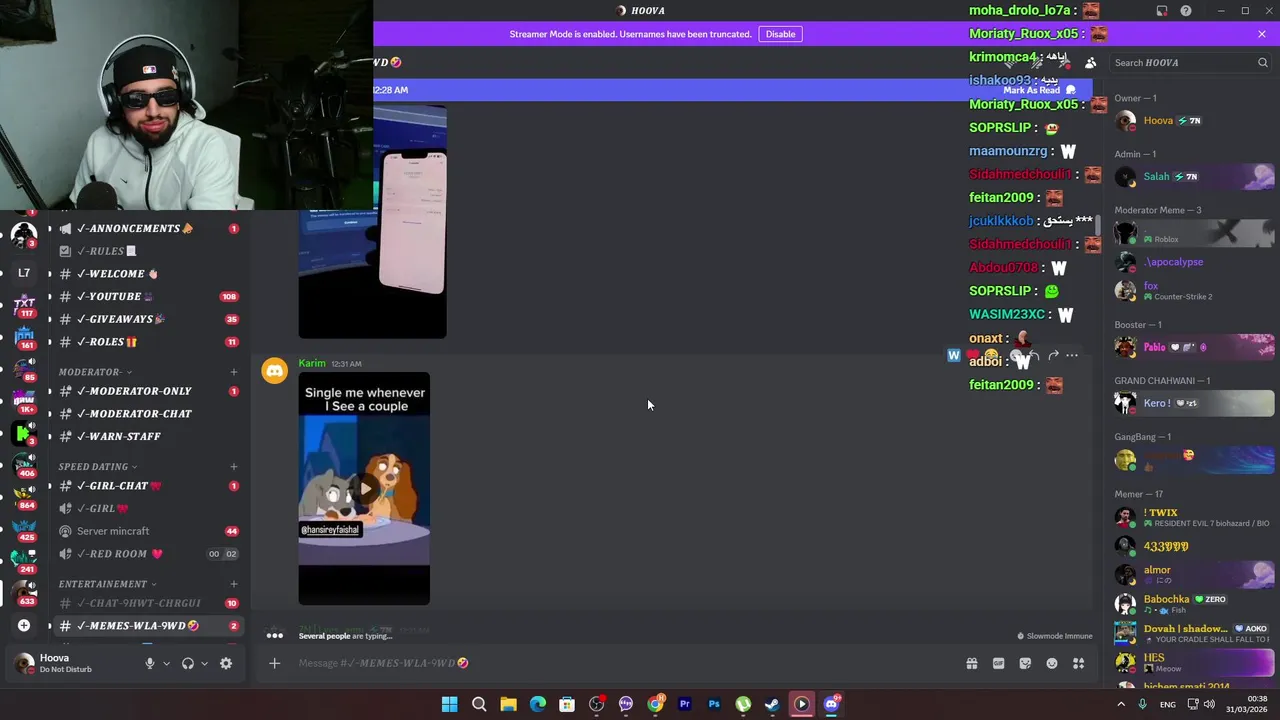
Task: Open the GIVEAWAYS channel
Action: tap(150, 319)
